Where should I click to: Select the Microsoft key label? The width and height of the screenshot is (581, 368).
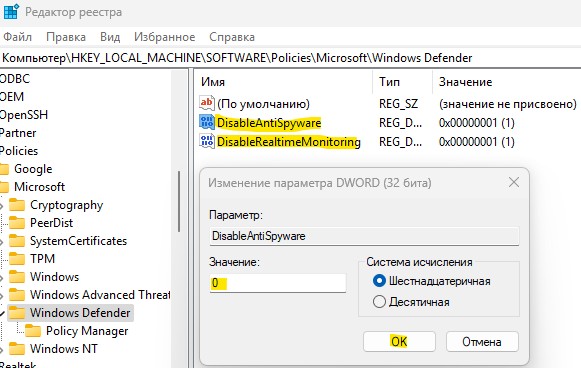coord(39,187)
